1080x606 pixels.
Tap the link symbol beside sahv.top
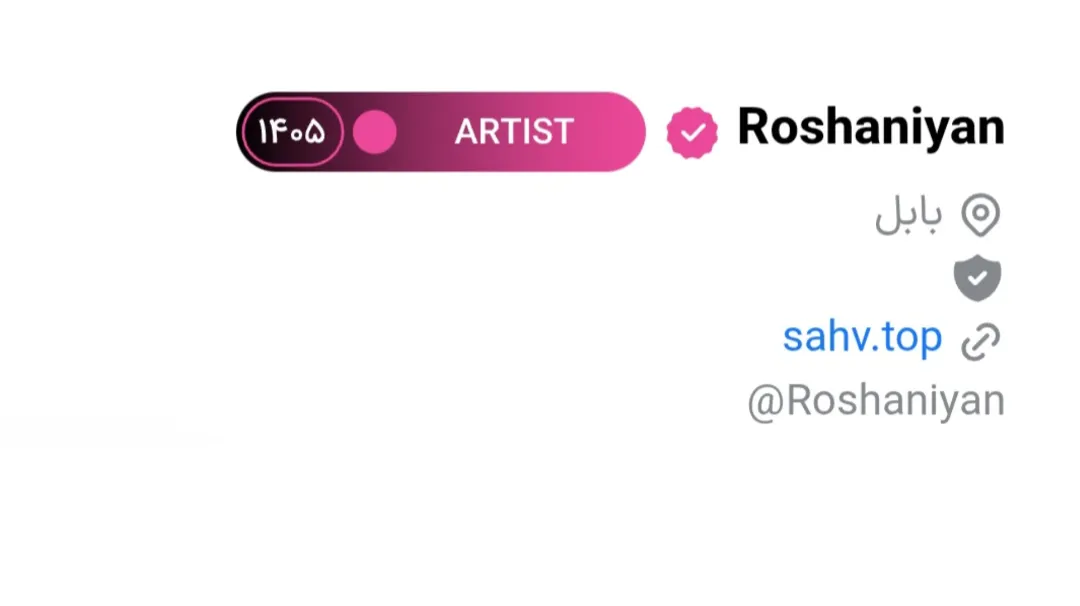point(981,341)
